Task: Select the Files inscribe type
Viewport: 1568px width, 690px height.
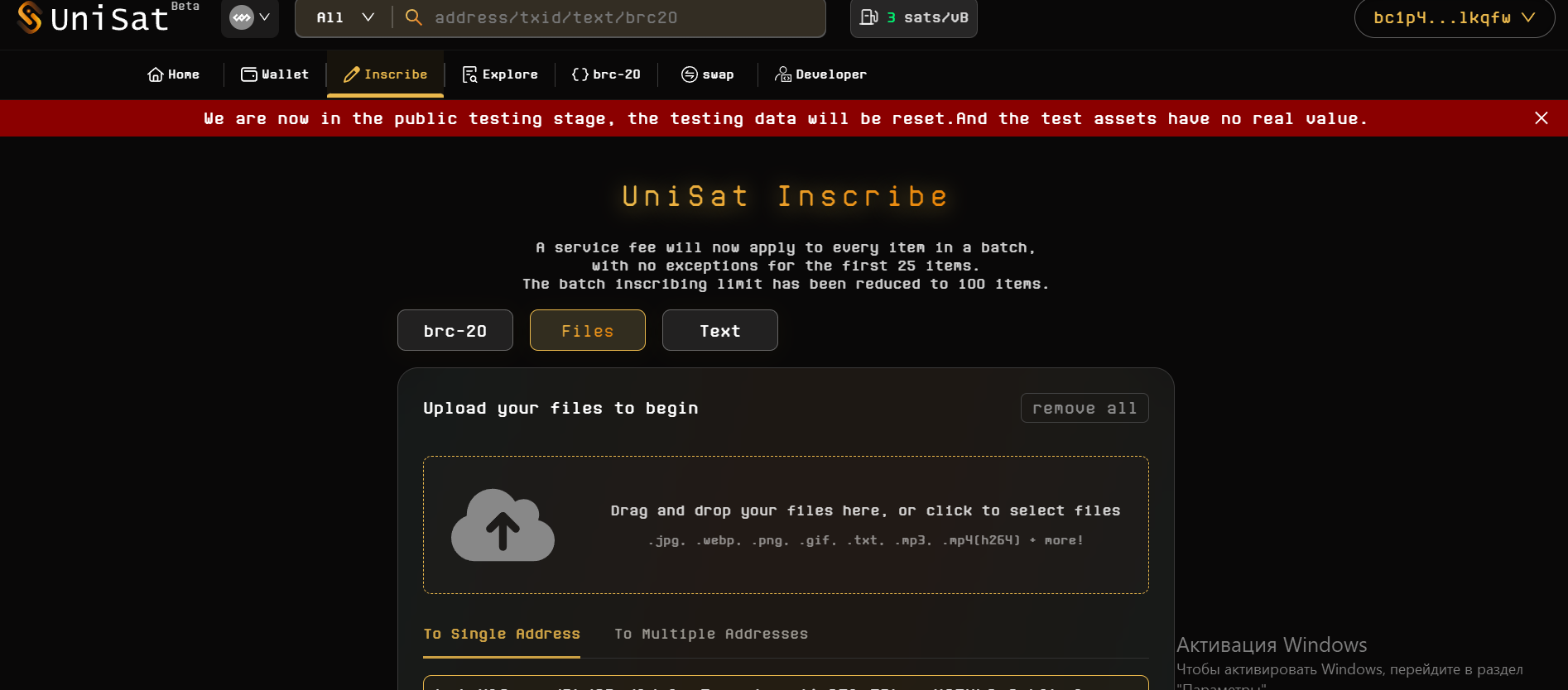Action: pyautogui.click(x=588, y=331)
